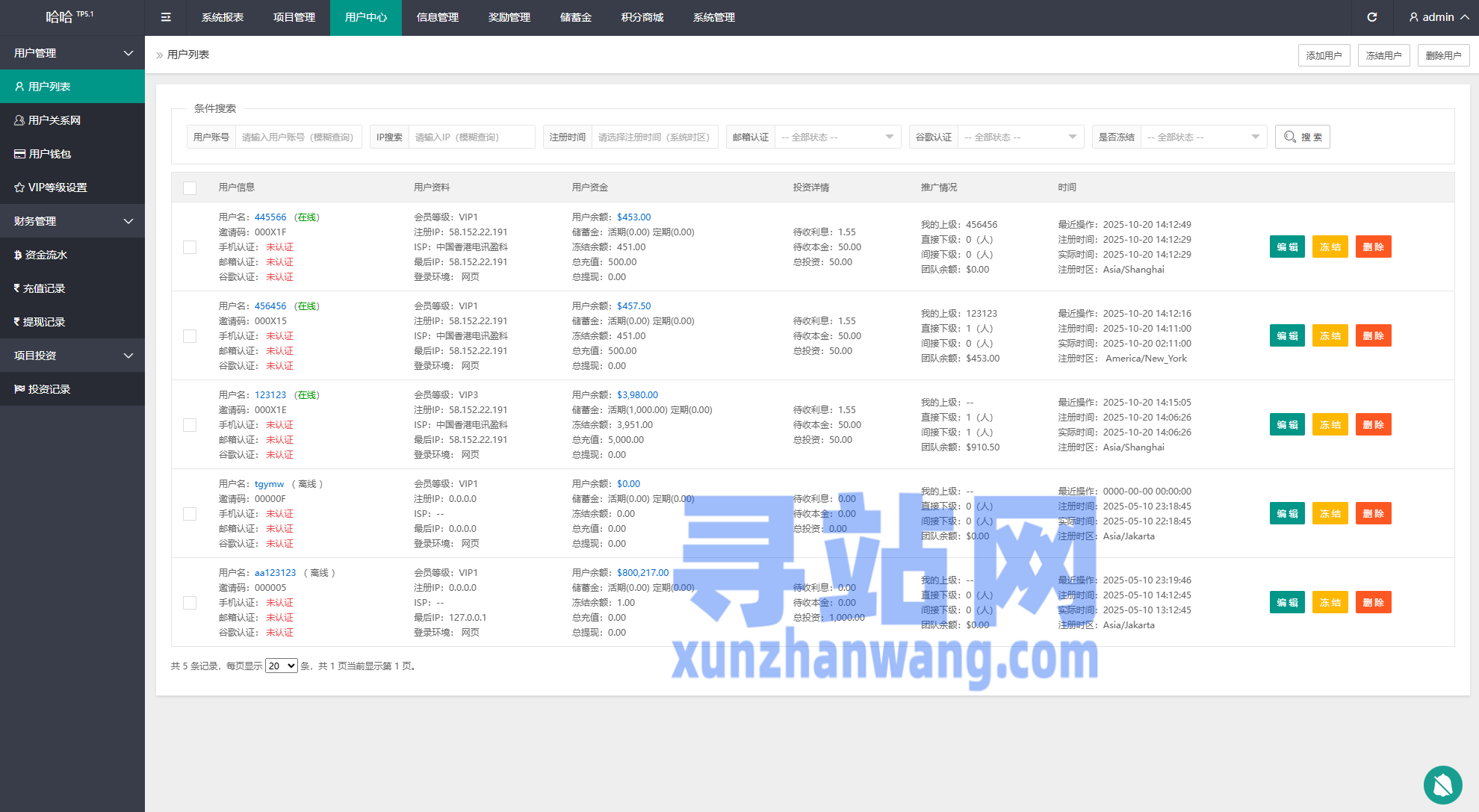This screenshot has width=1479, height=812.
Task: Open the 是否冻结 status dropdown
Action: pyautogui.click(x=1203, y=137)
